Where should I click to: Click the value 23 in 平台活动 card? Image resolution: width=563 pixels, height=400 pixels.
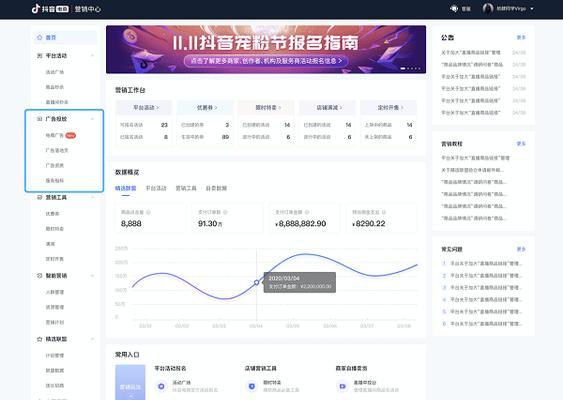pyautogui.click(x=164, y=125)
